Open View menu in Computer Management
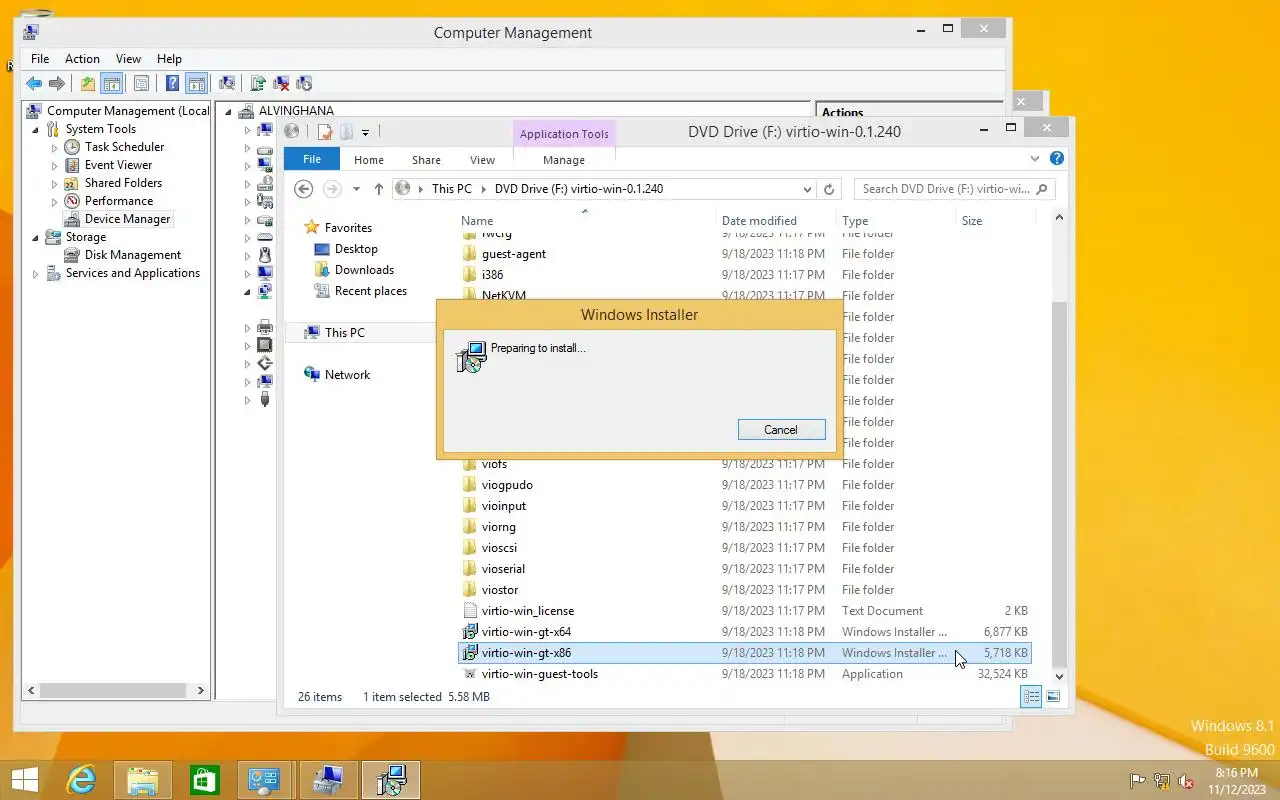Image resolution: width=1280 pixels, height=800 pixels. pyautogui.click(x=128, y=59)
